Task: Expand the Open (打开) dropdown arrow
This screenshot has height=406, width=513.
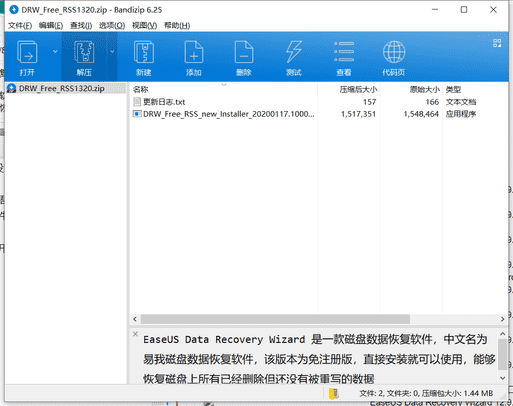Action: [55, 51]
